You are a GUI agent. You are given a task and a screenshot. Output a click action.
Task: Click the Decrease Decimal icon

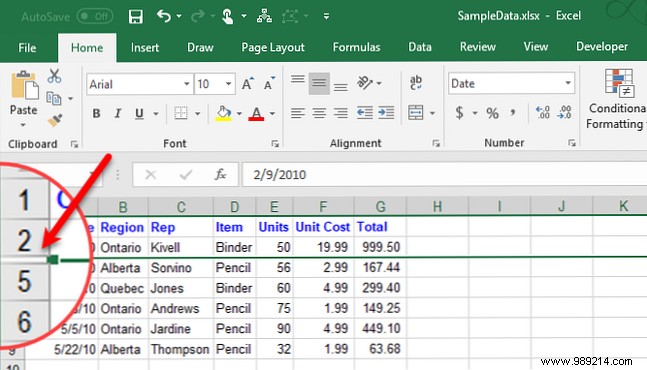click(x=564, y=113)
